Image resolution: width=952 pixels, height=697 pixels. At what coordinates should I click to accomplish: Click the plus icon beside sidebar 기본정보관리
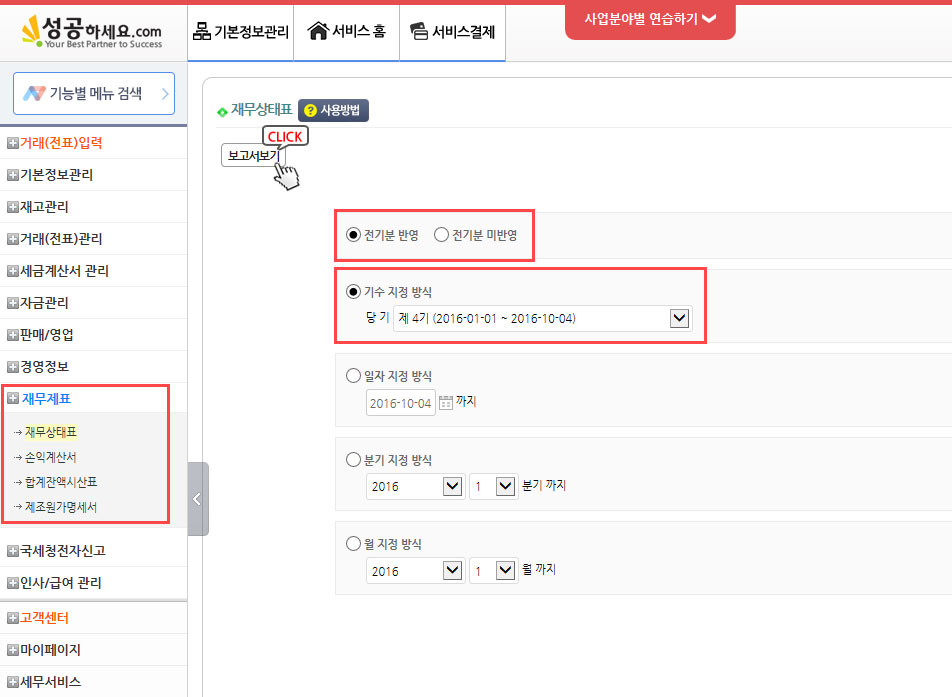12,175
